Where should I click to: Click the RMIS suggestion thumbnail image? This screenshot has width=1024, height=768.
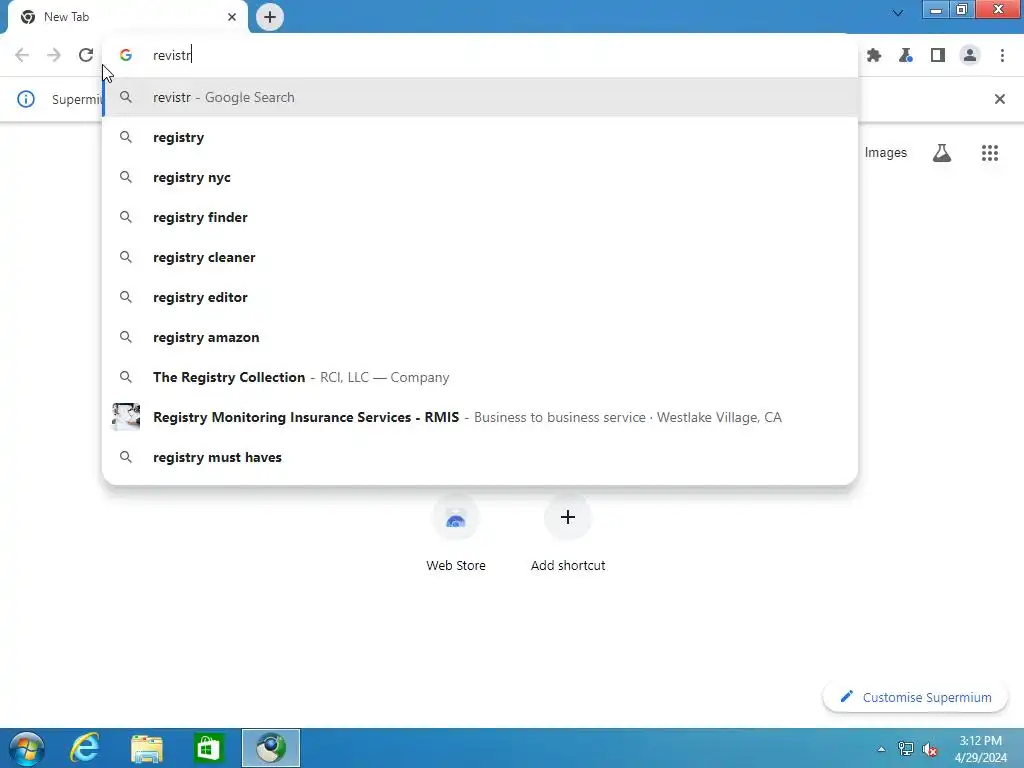click(x=126, y=417)
